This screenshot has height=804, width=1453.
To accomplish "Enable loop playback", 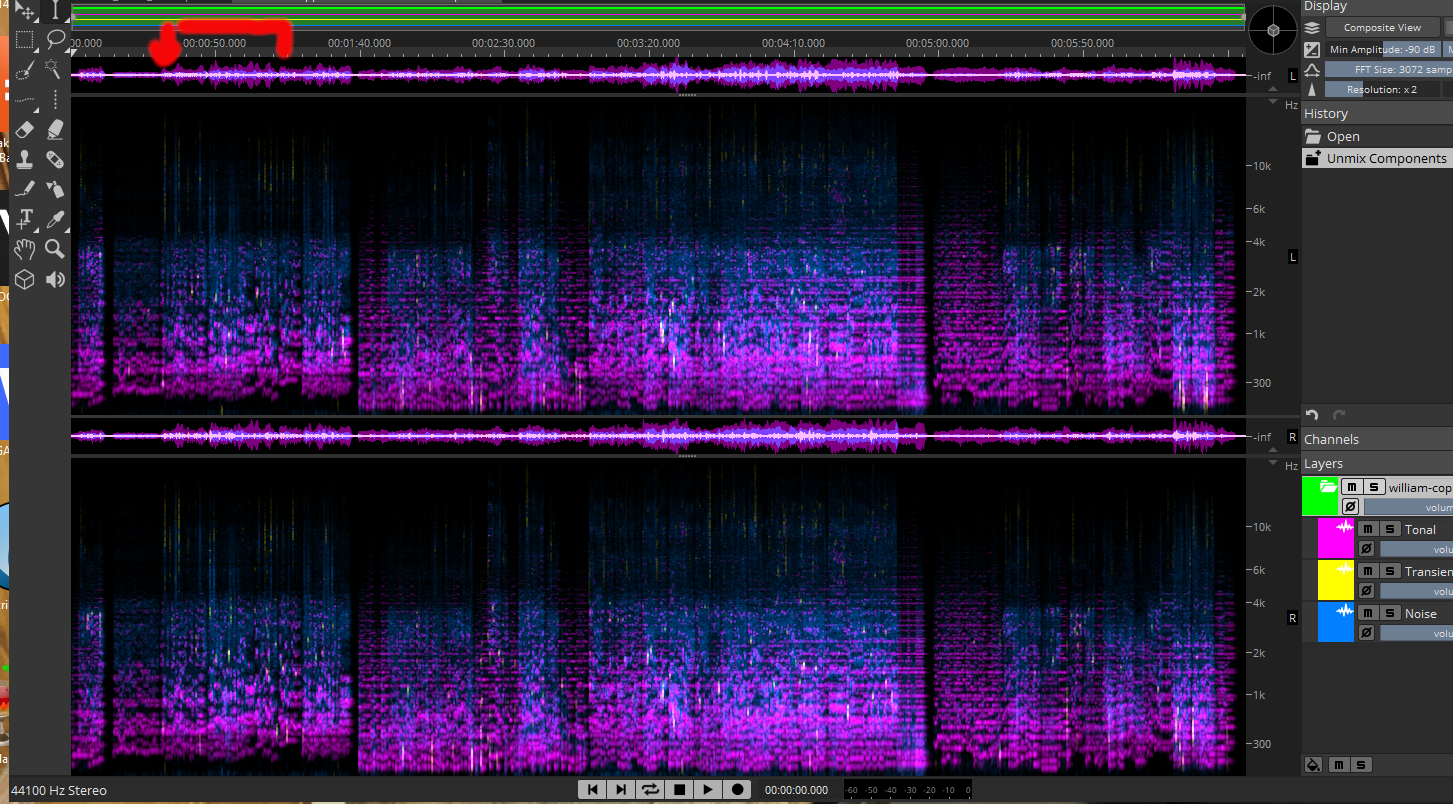I will (650, 789).
